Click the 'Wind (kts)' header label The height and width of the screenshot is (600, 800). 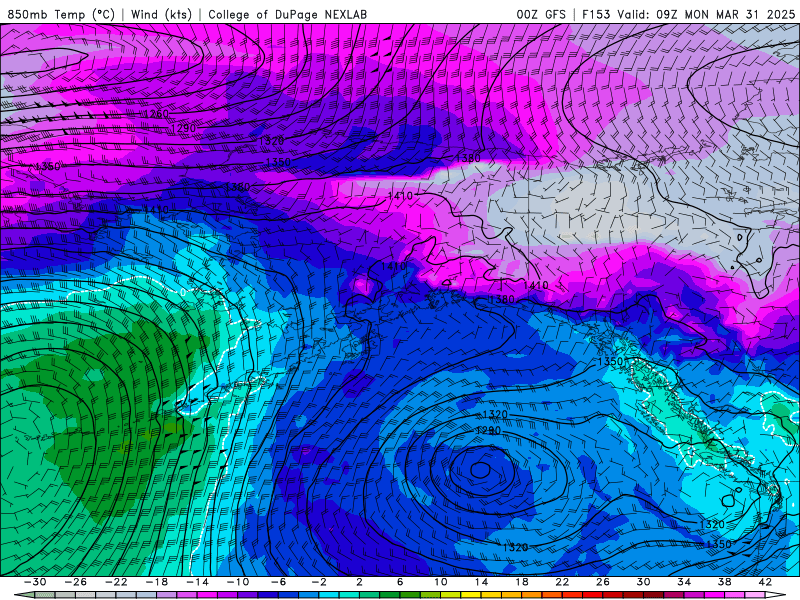coord(161,14)
